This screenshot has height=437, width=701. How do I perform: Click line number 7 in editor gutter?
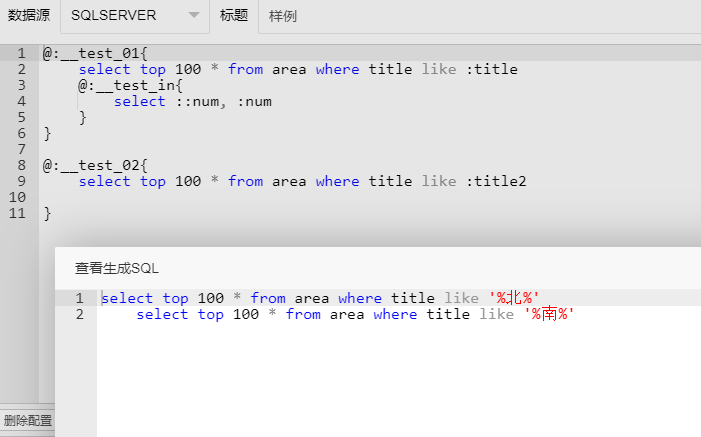point(21,149)
